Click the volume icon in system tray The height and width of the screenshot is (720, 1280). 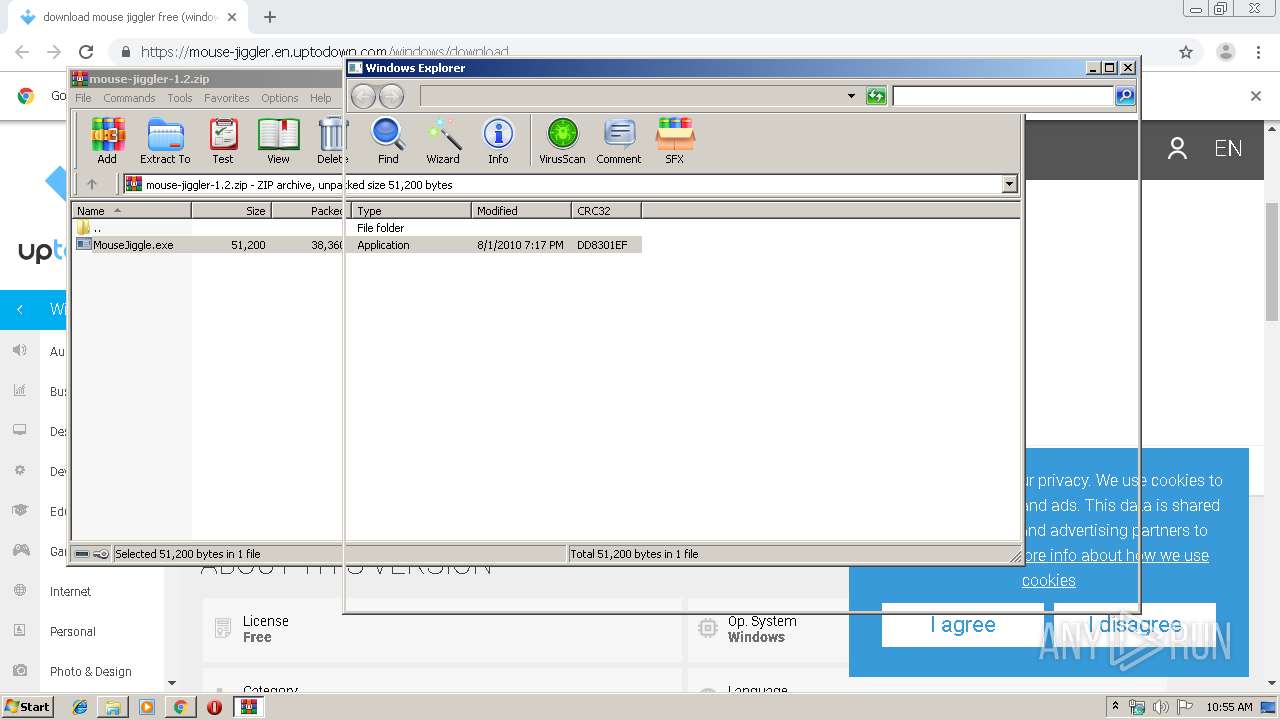pyautogui.click(x=1160, y=707)
